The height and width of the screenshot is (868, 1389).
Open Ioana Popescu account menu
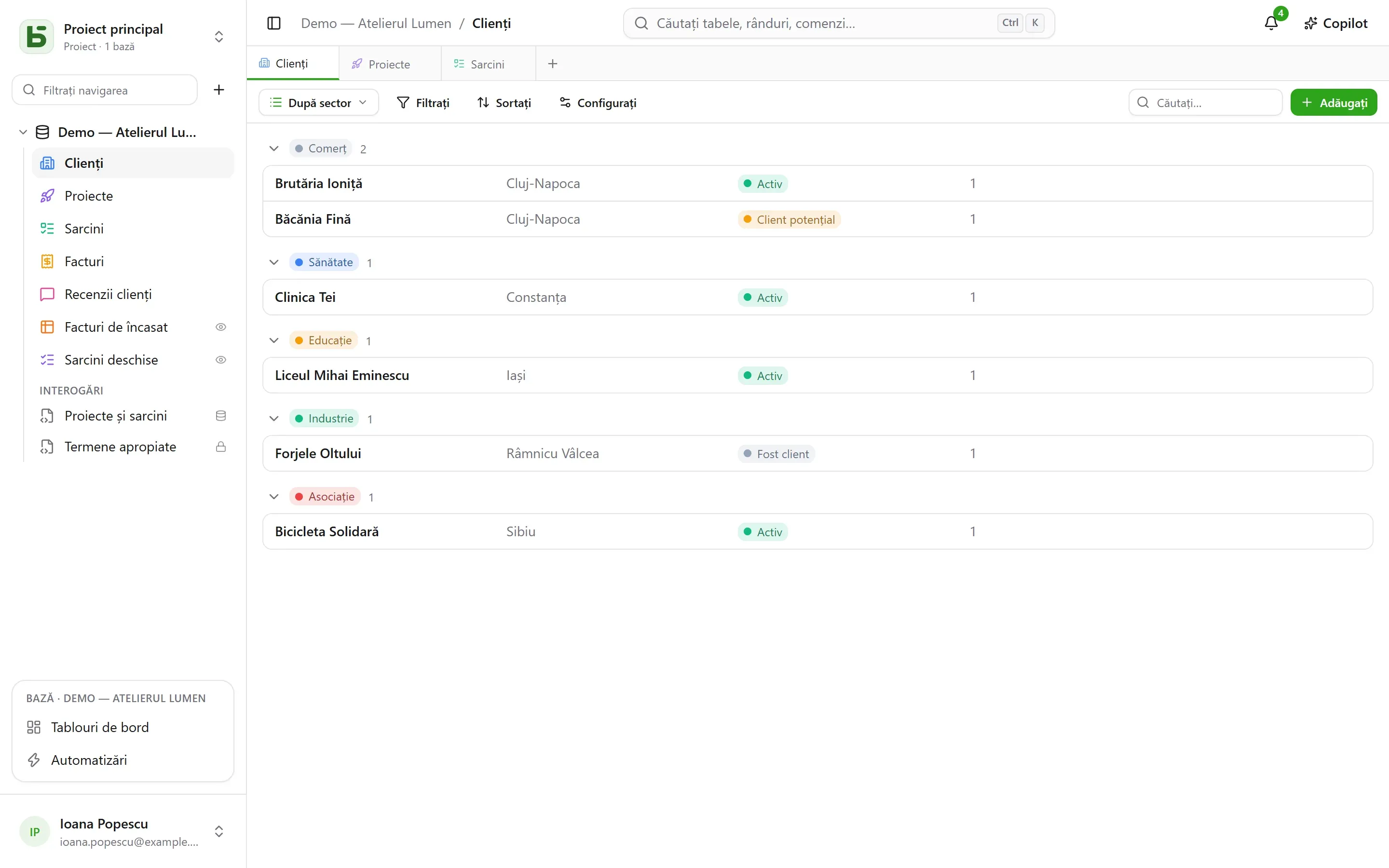123,831
